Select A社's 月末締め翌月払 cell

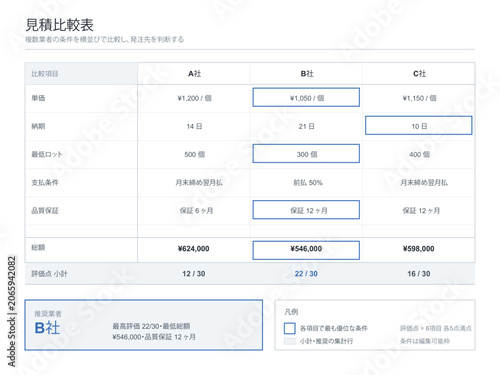pos(194,182)
